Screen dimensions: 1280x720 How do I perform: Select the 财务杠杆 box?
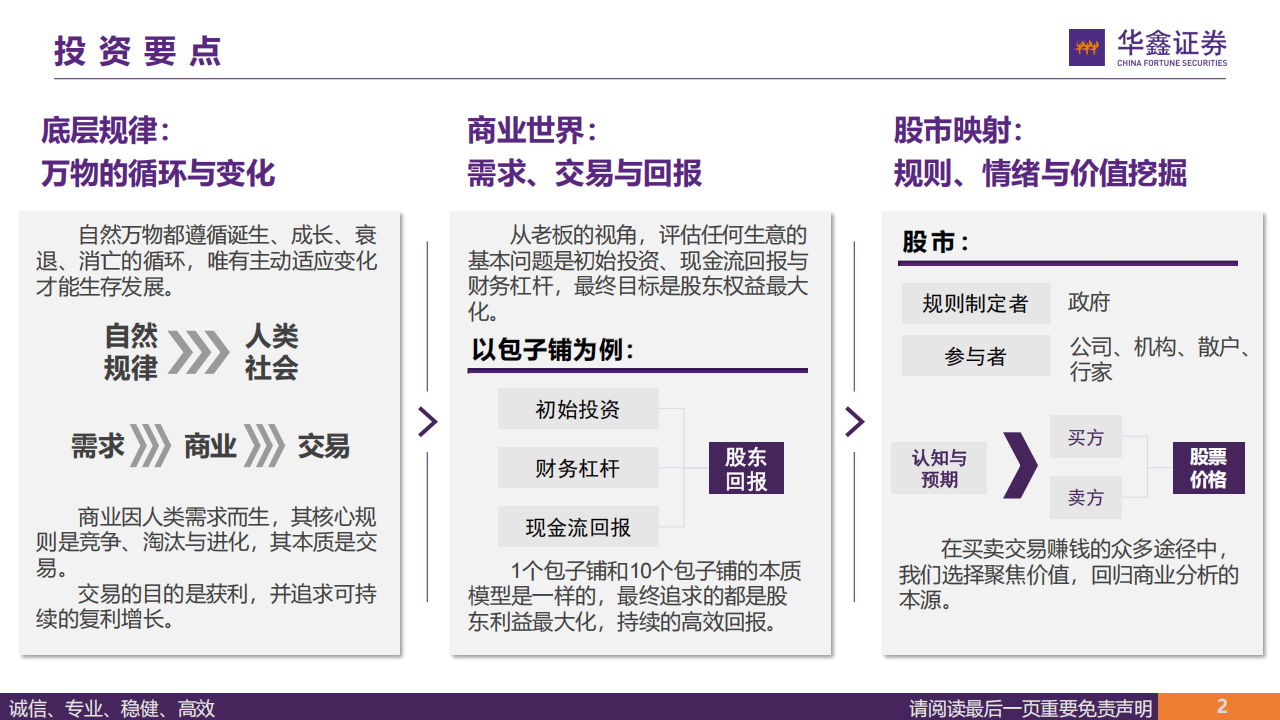(578, 468)
